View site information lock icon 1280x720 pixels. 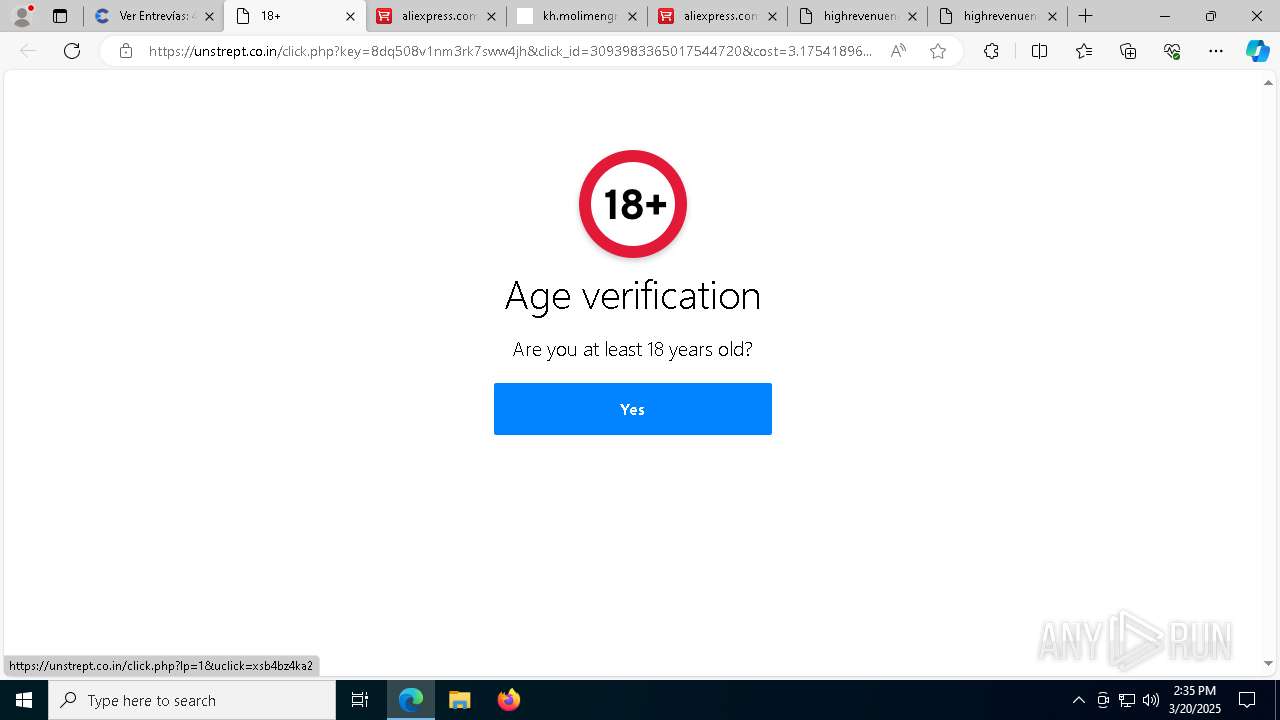[x=125, y=51]
